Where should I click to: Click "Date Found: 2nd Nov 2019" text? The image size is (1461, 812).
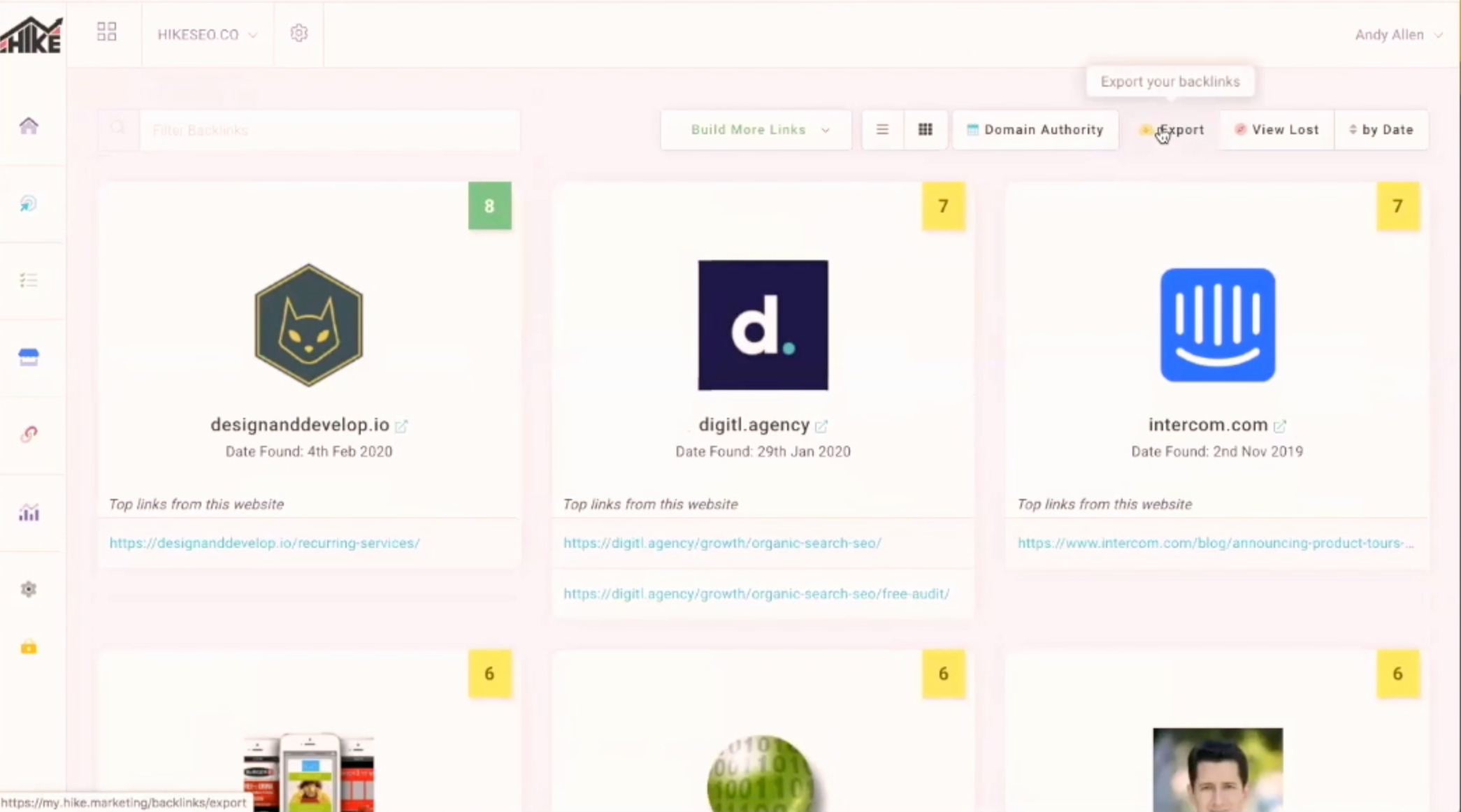tap(1217, 451)
